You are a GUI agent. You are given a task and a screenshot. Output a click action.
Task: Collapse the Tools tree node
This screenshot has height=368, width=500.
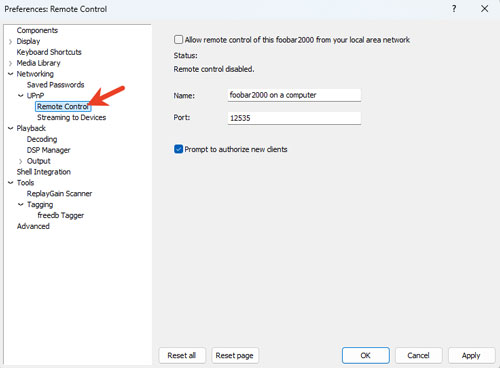[x=10, y=183]
